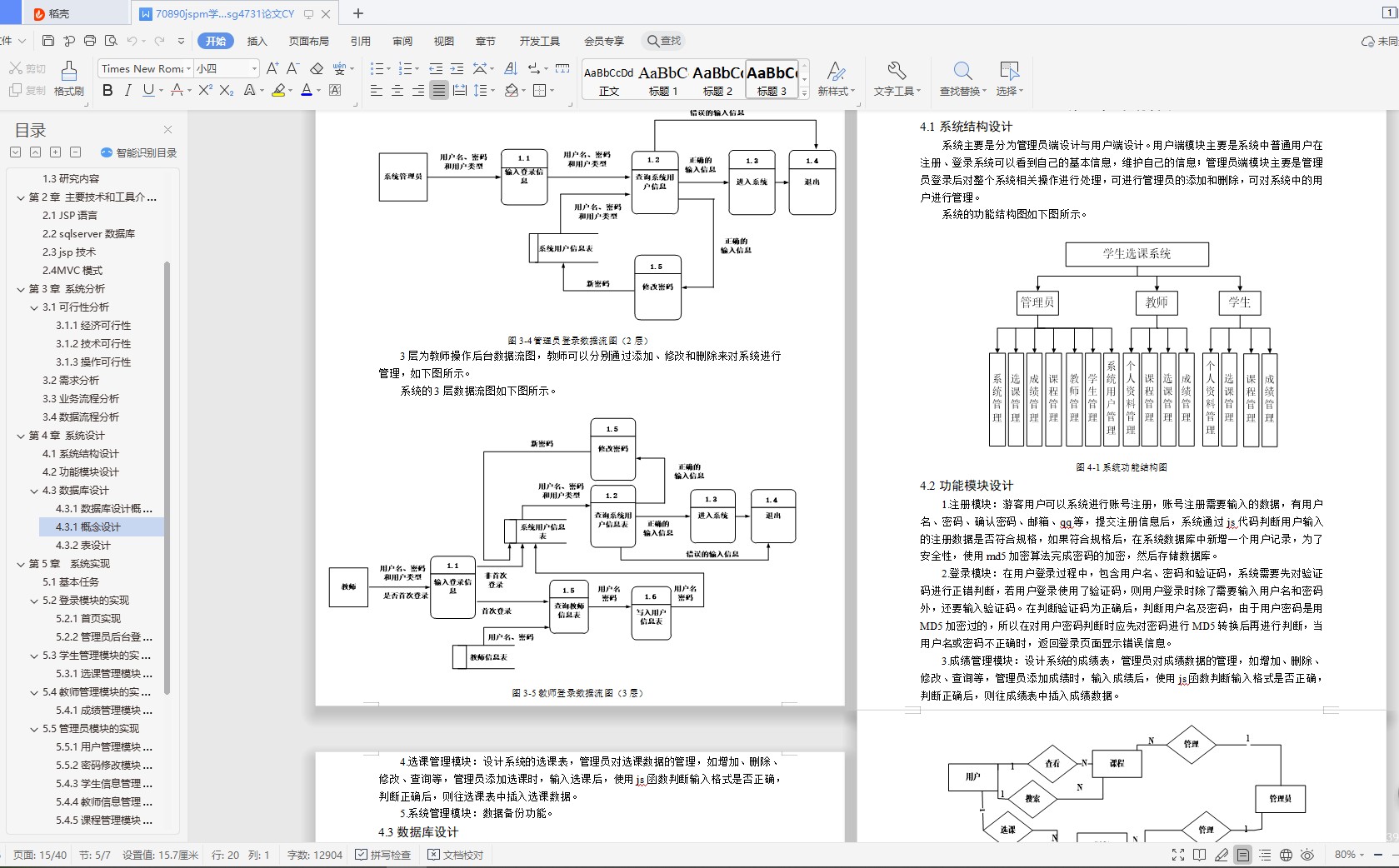The image size is (1399, 868).
Task: Apply the blue font color
Action: click(x=306, y=90)
